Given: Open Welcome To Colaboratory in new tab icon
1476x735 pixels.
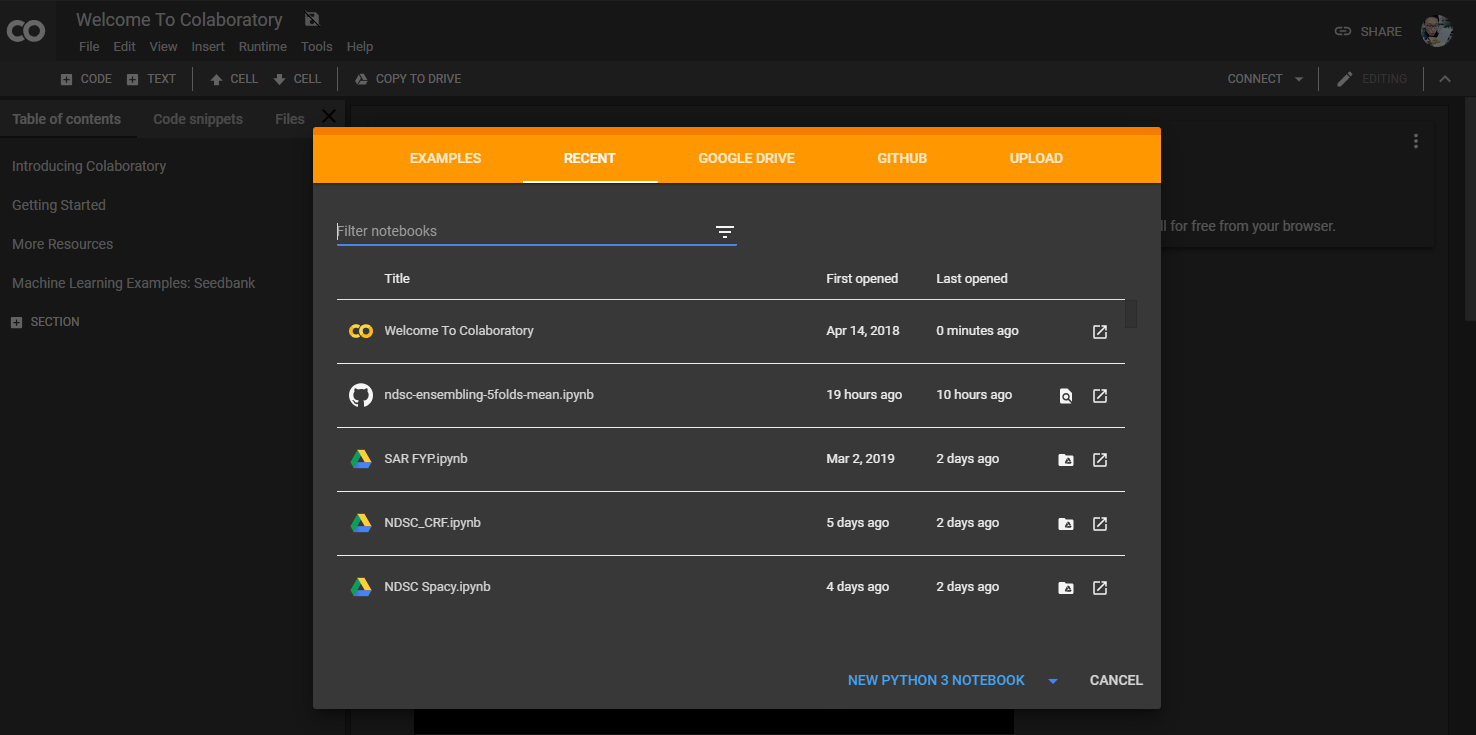Looking at the screenshot, I should [x=1100, y=332].
